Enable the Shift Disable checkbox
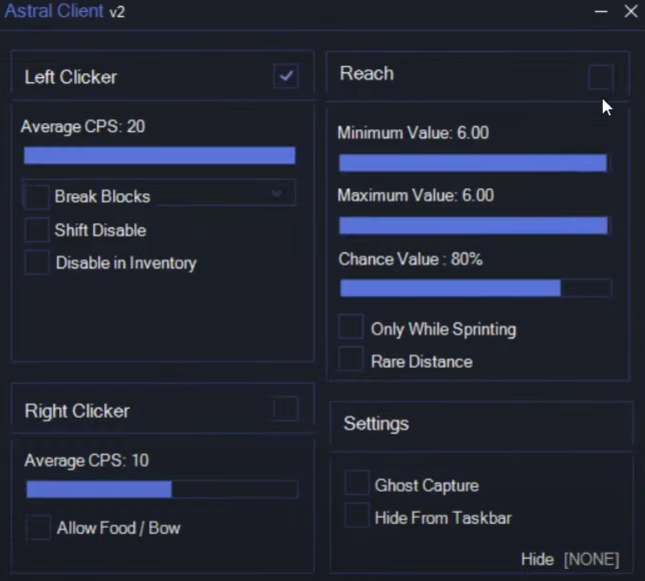This screenshot has height=581, width=645. point(38,230)
